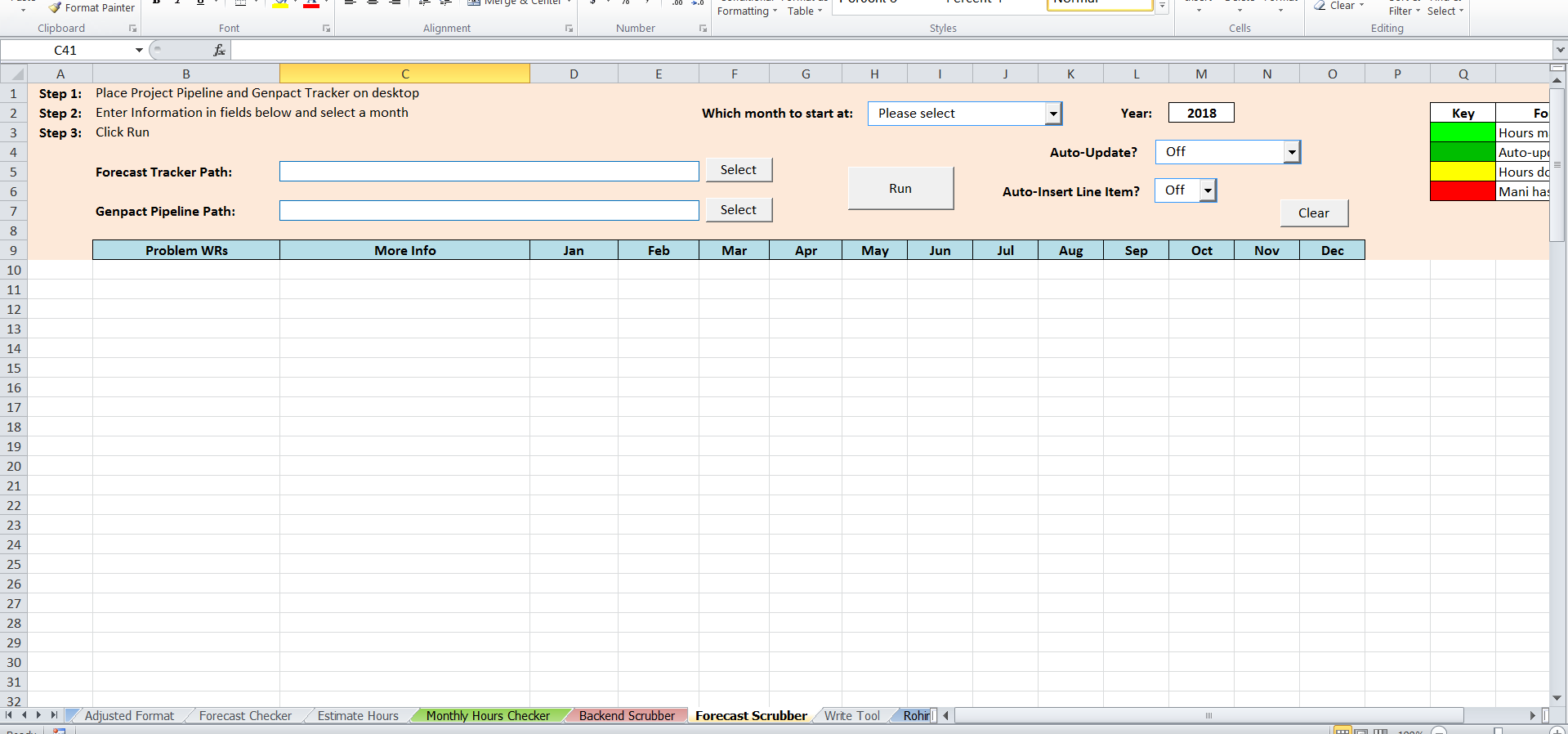The width and height of the screenshot is (1568, 734).
Task: Switch to the Forecast Checker sheet tab
Action: tap(245, 716)
